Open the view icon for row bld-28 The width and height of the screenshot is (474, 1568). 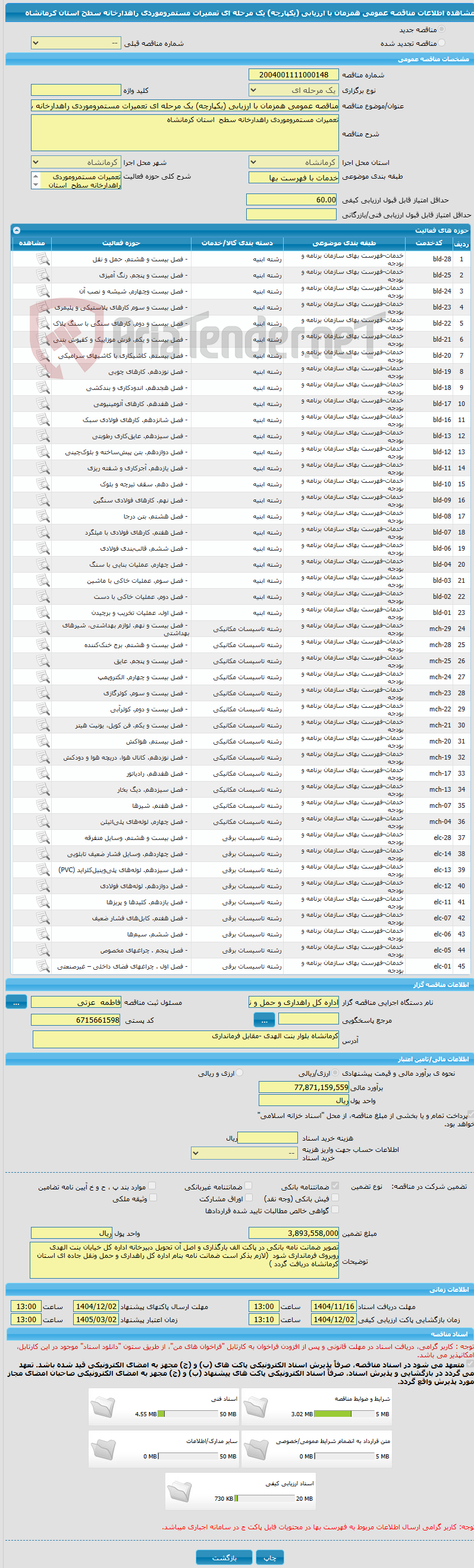(x=43, y=259)
